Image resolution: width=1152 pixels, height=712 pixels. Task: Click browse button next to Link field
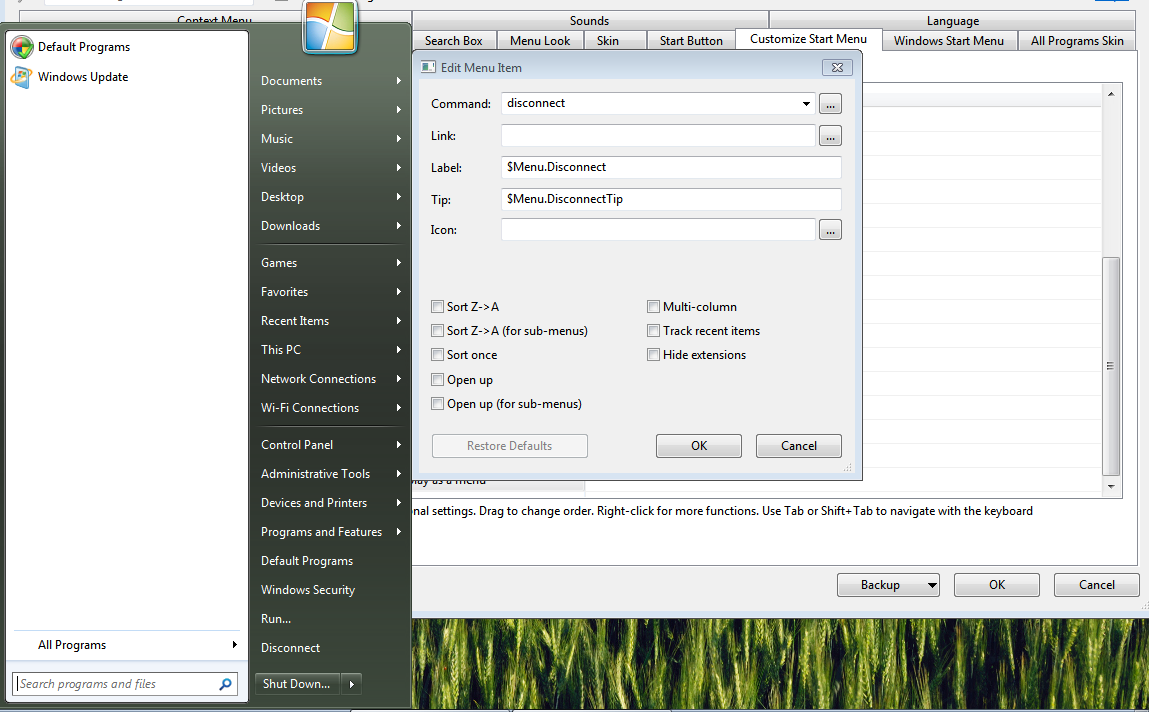click(830, 136)
